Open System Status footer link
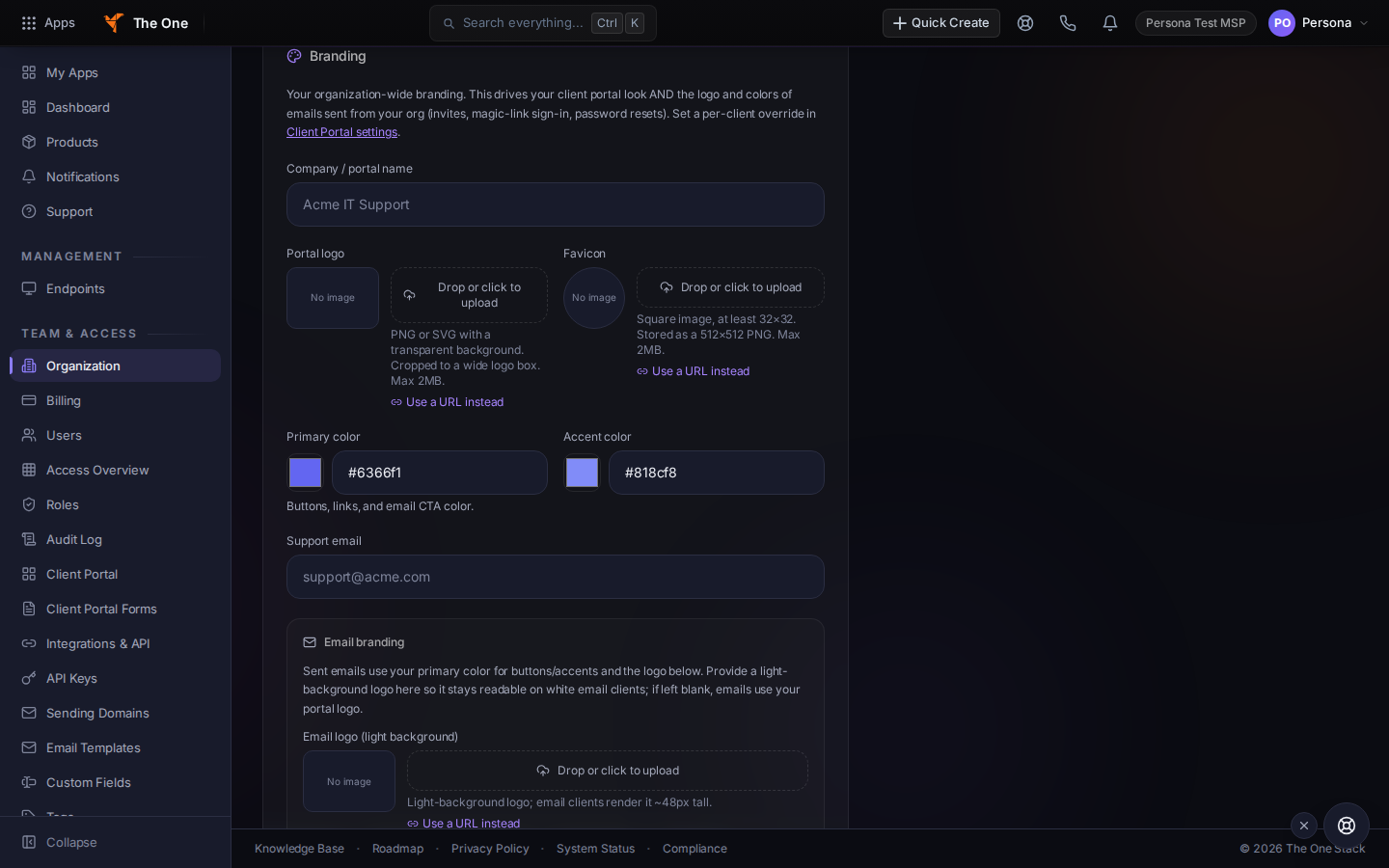1389x868 pixels. click(x=595, y=849)
